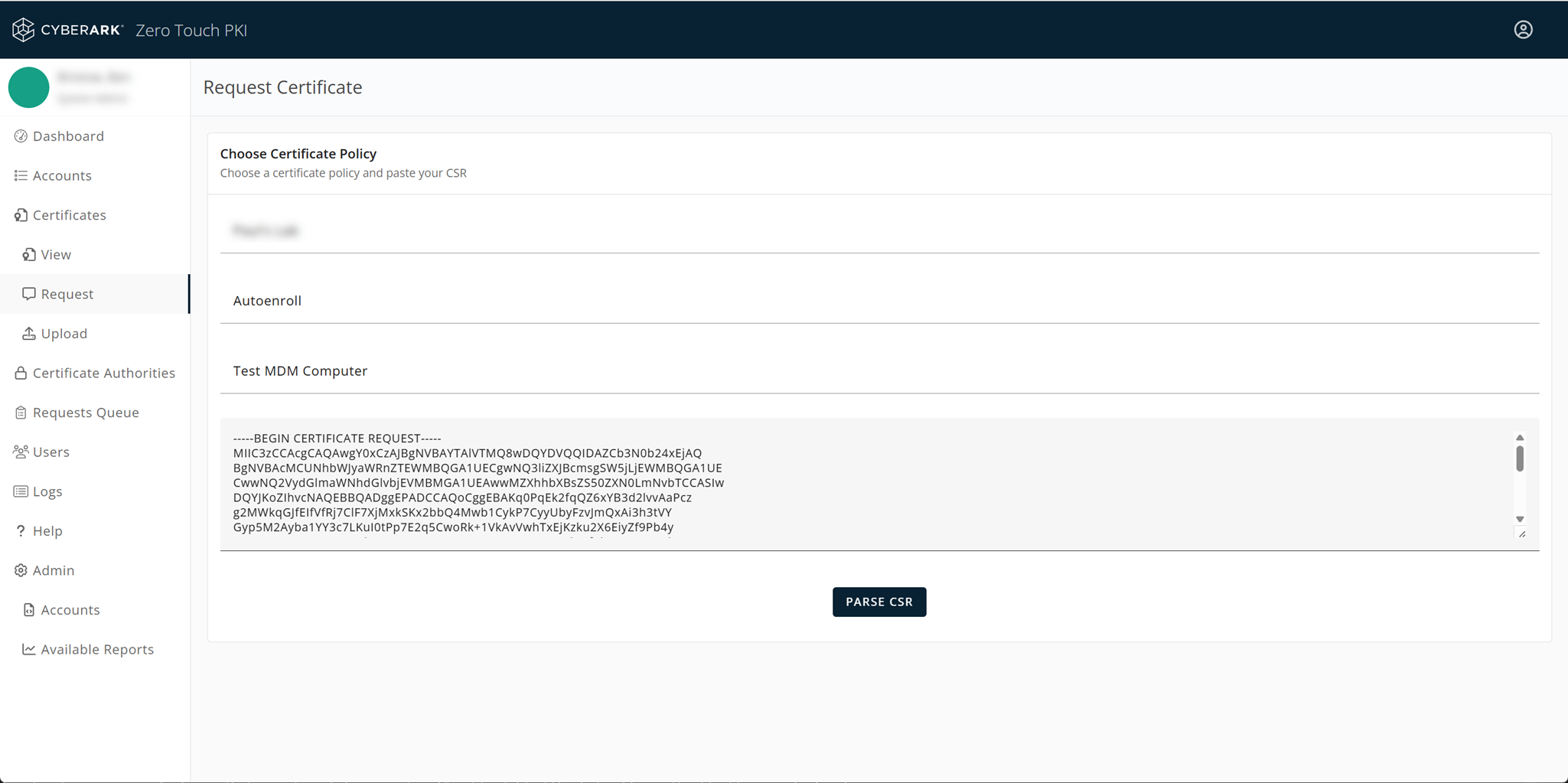Click the Available Reports chart icon

tap(29, 649)
